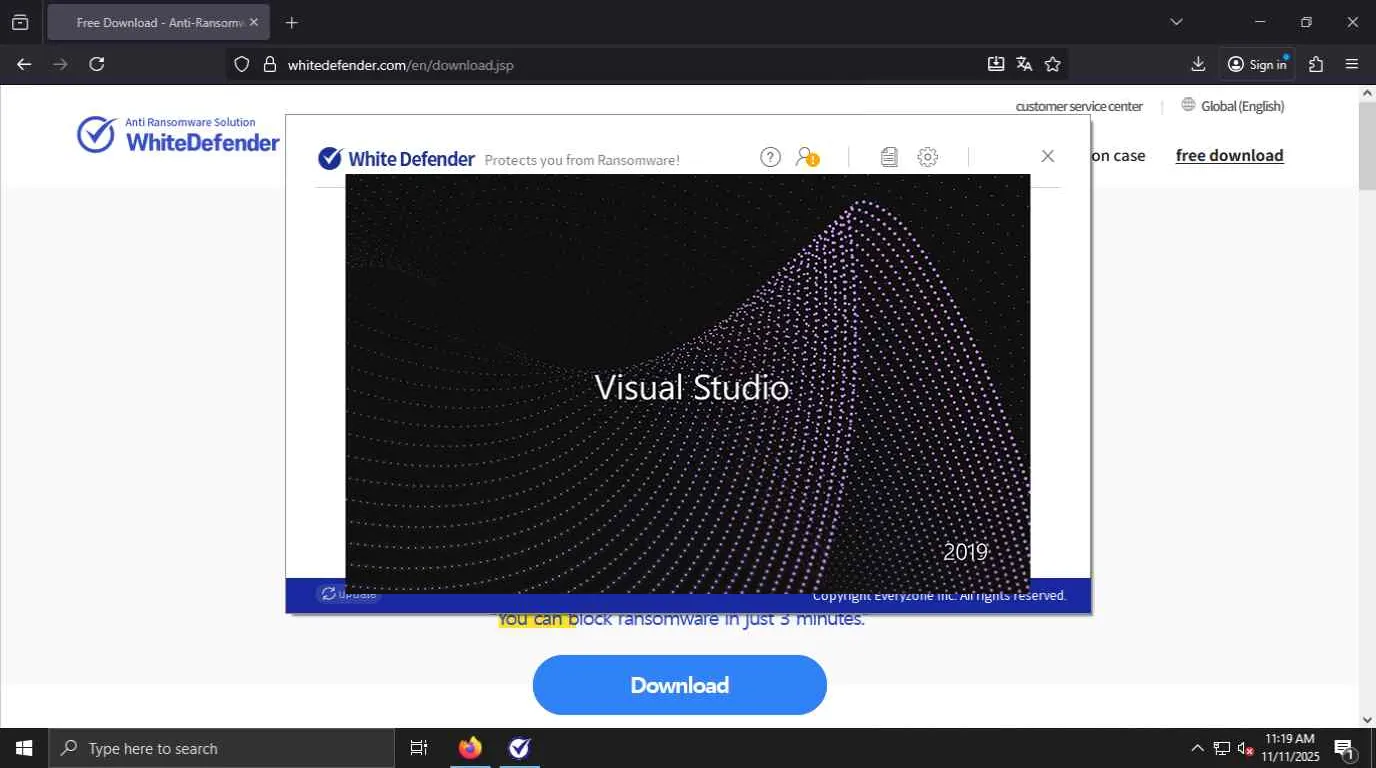Select the Free Download browser tab
Image resolution: width=1376 pixels, height=768 pixels.
[x=158, y=22]
